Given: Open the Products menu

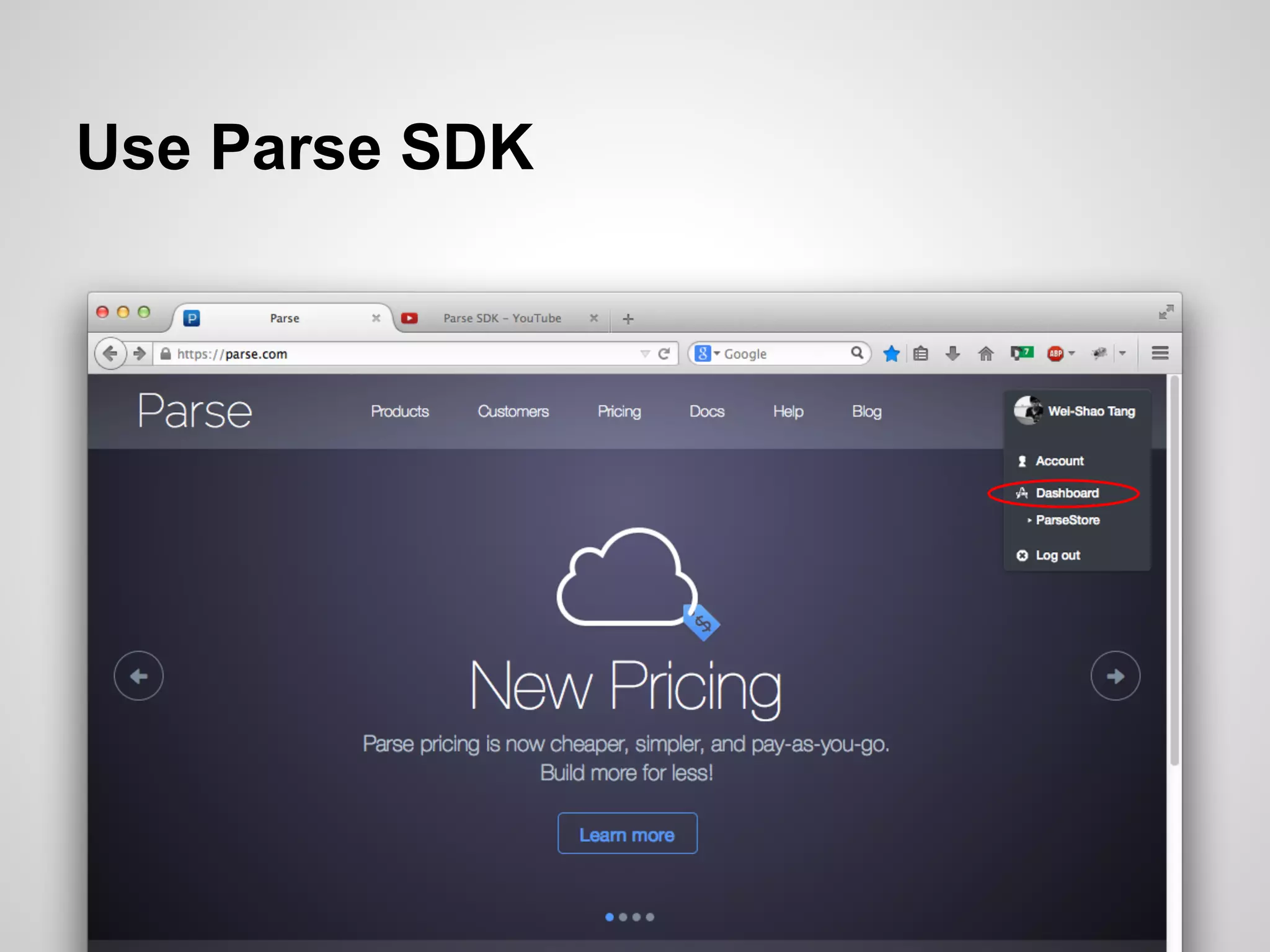Looking at the screenshot, I should click(400, 411).
